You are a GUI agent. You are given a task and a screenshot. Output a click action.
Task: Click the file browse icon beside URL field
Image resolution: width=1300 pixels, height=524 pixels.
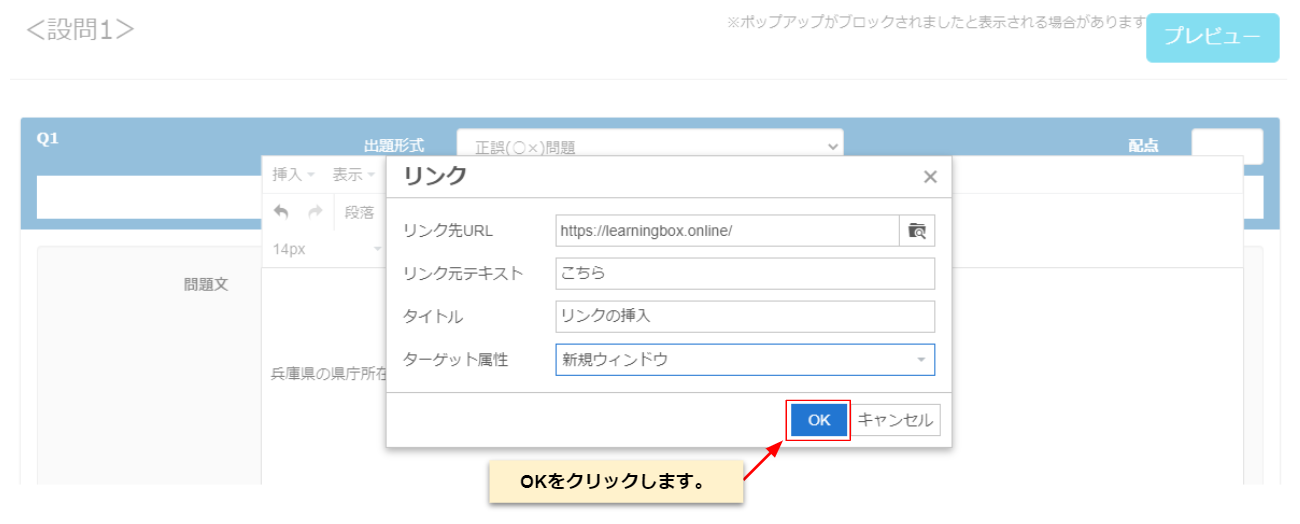[917, 230]
